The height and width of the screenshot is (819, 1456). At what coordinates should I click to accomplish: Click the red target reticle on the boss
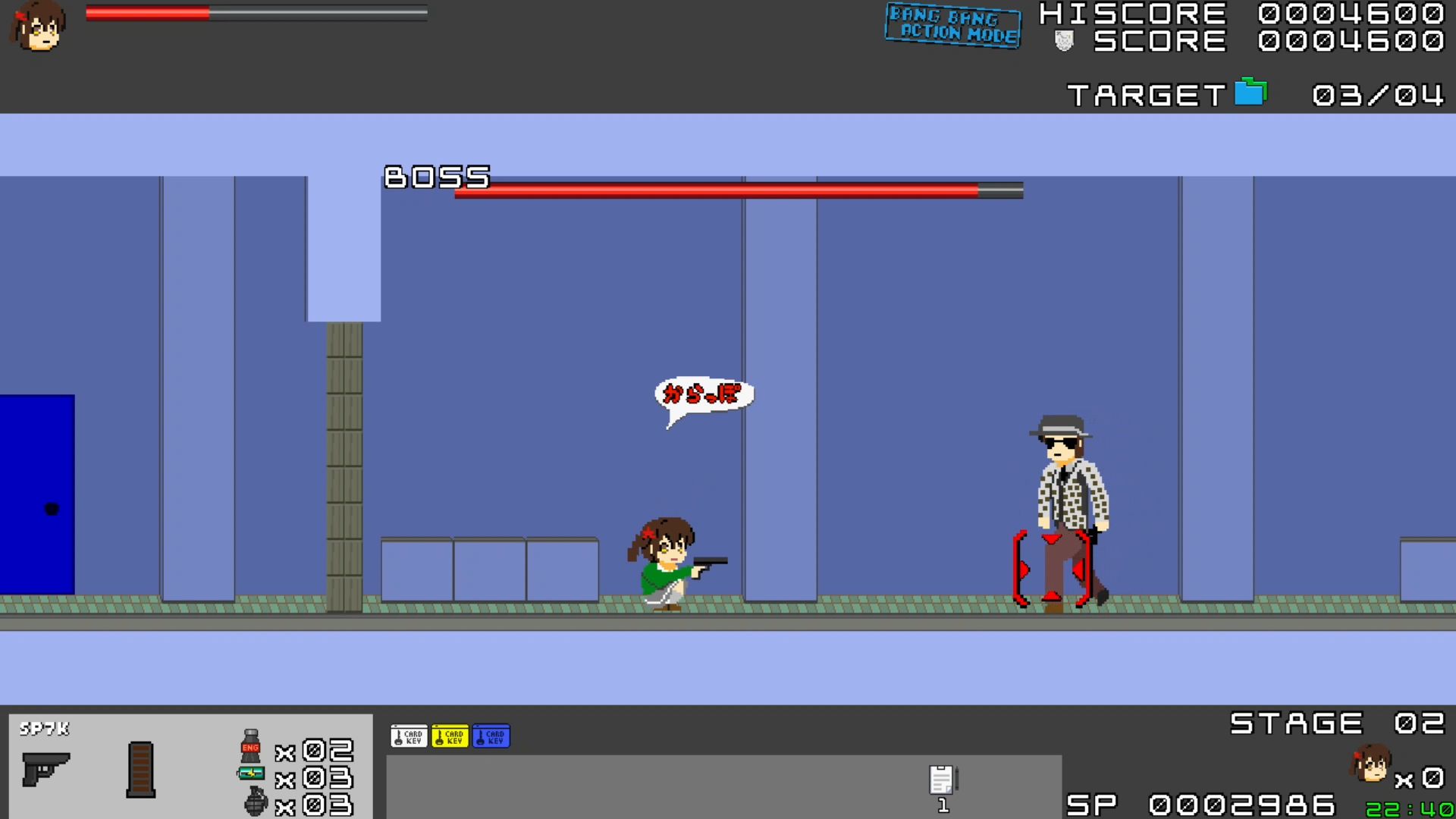coord(1052,569)
